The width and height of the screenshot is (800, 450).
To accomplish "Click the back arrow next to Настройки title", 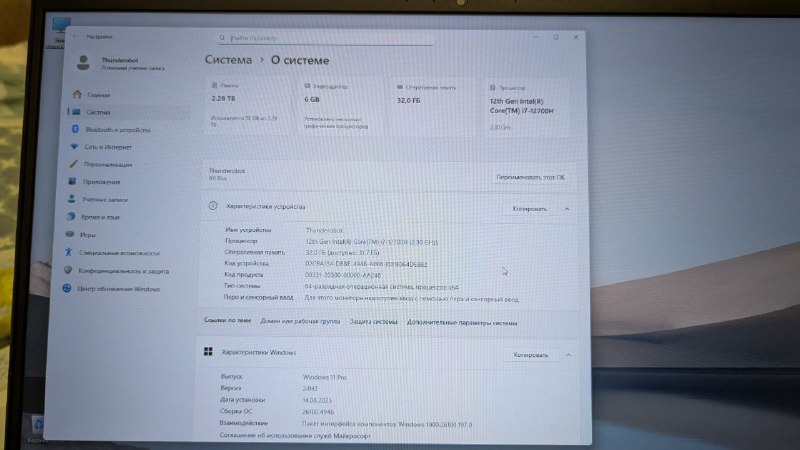I will tap(76, 36).
